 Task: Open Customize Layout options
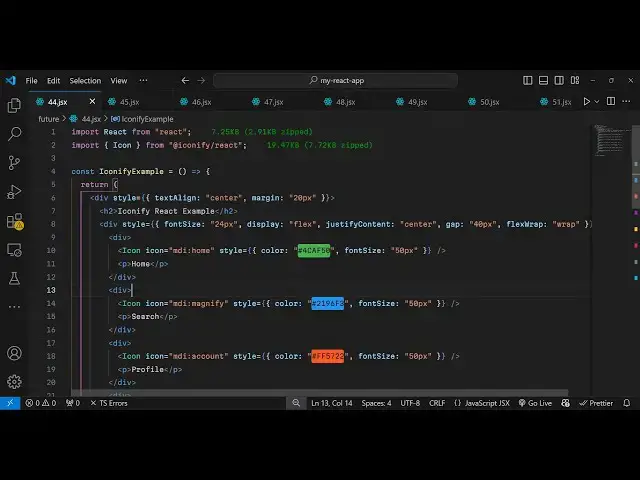575,80
